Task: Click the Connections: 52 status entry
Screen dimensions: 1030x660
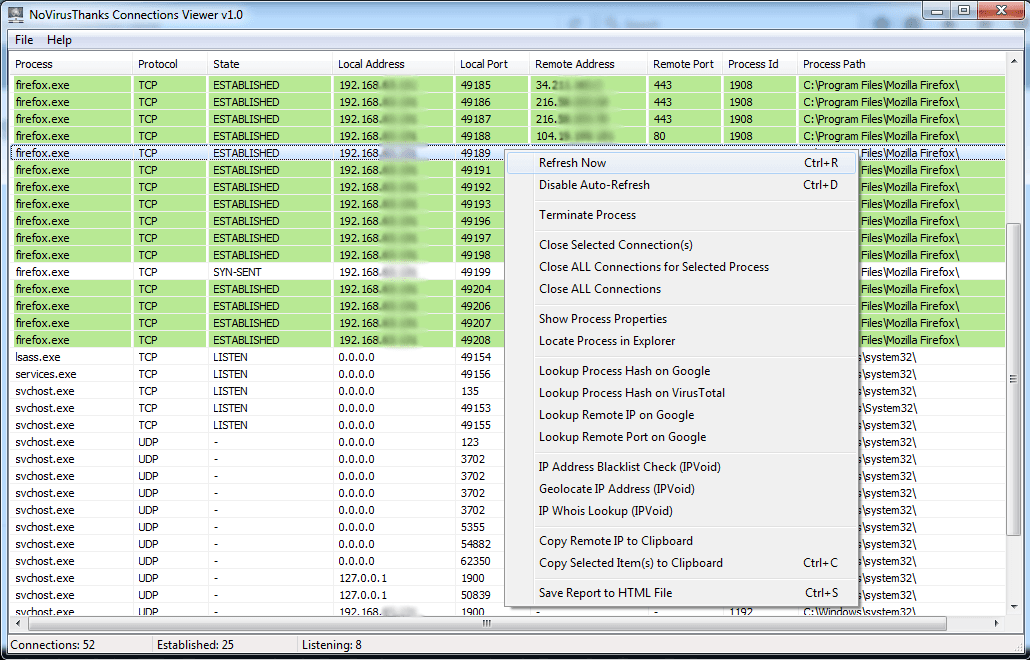Action: tap(53, 645)
